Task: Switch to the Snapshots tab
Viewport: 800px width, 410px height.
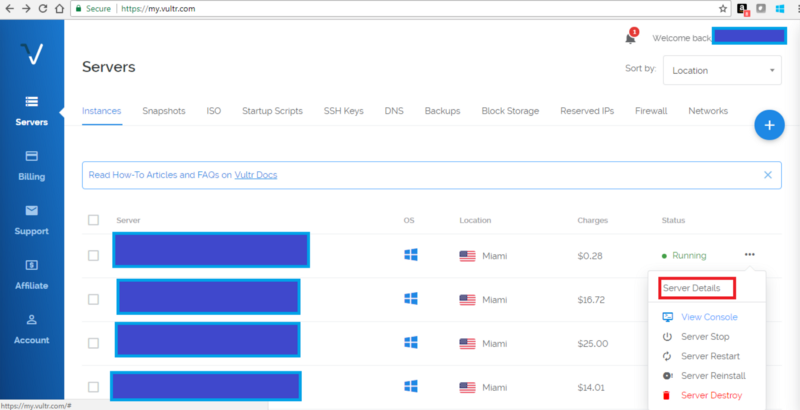Action: [x=164, y=111]
